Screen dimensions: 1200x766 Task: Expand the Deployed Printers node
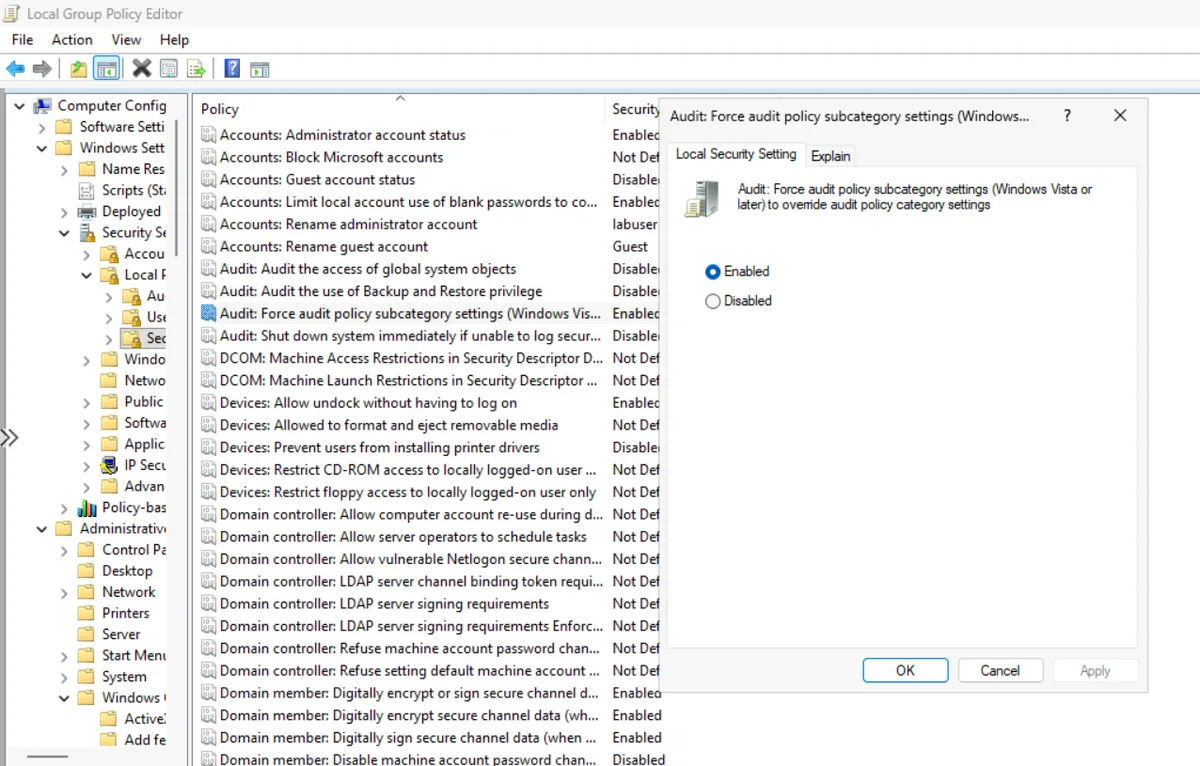(64, 212)
